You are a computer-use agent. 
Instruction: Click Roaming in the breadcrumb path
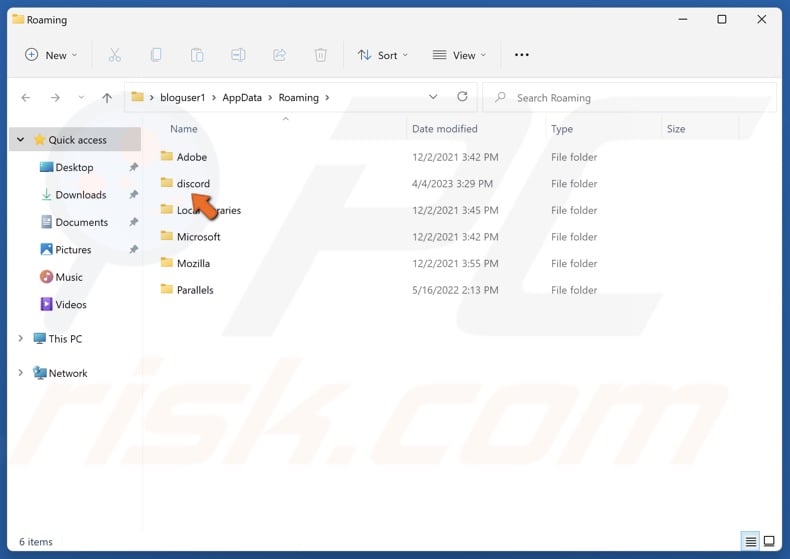(299, 98)
